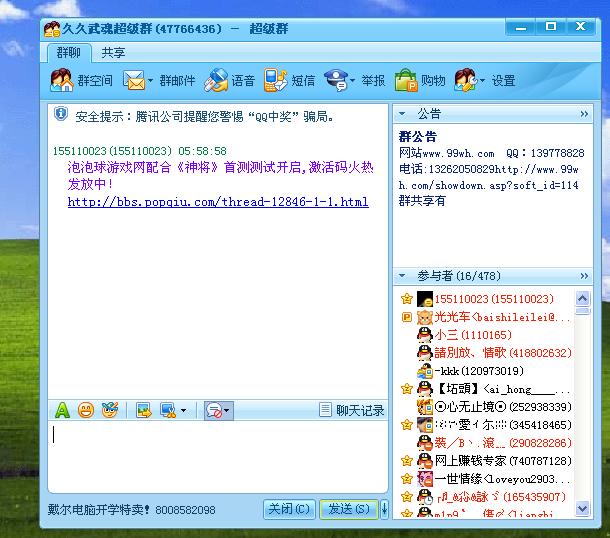Click the double chevron on 公告 header

point(584,114)
